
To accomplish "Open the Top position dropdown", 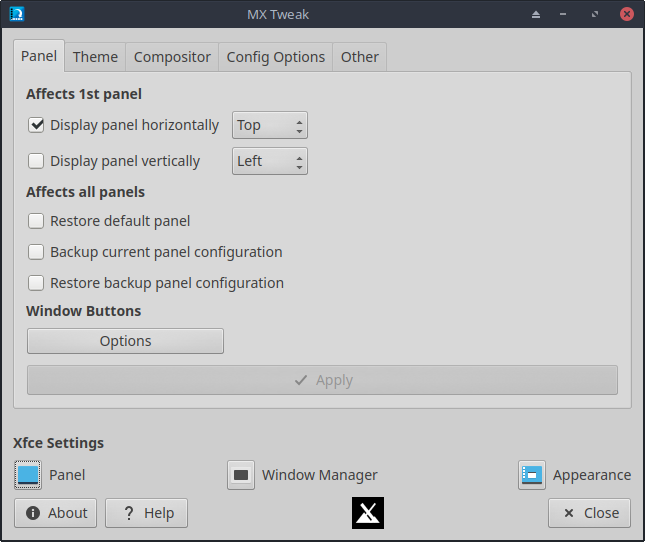I will (x=270, y=125).
